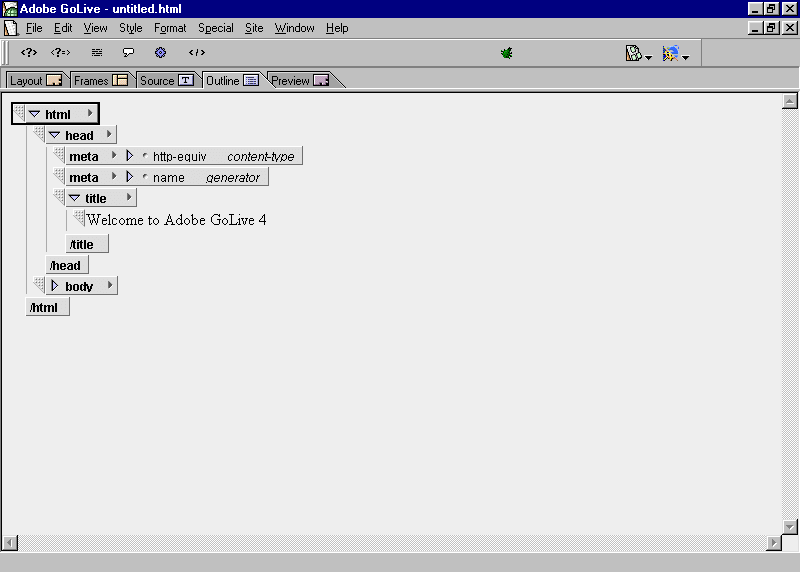Open the title tag popup arrow

point(129,197)
